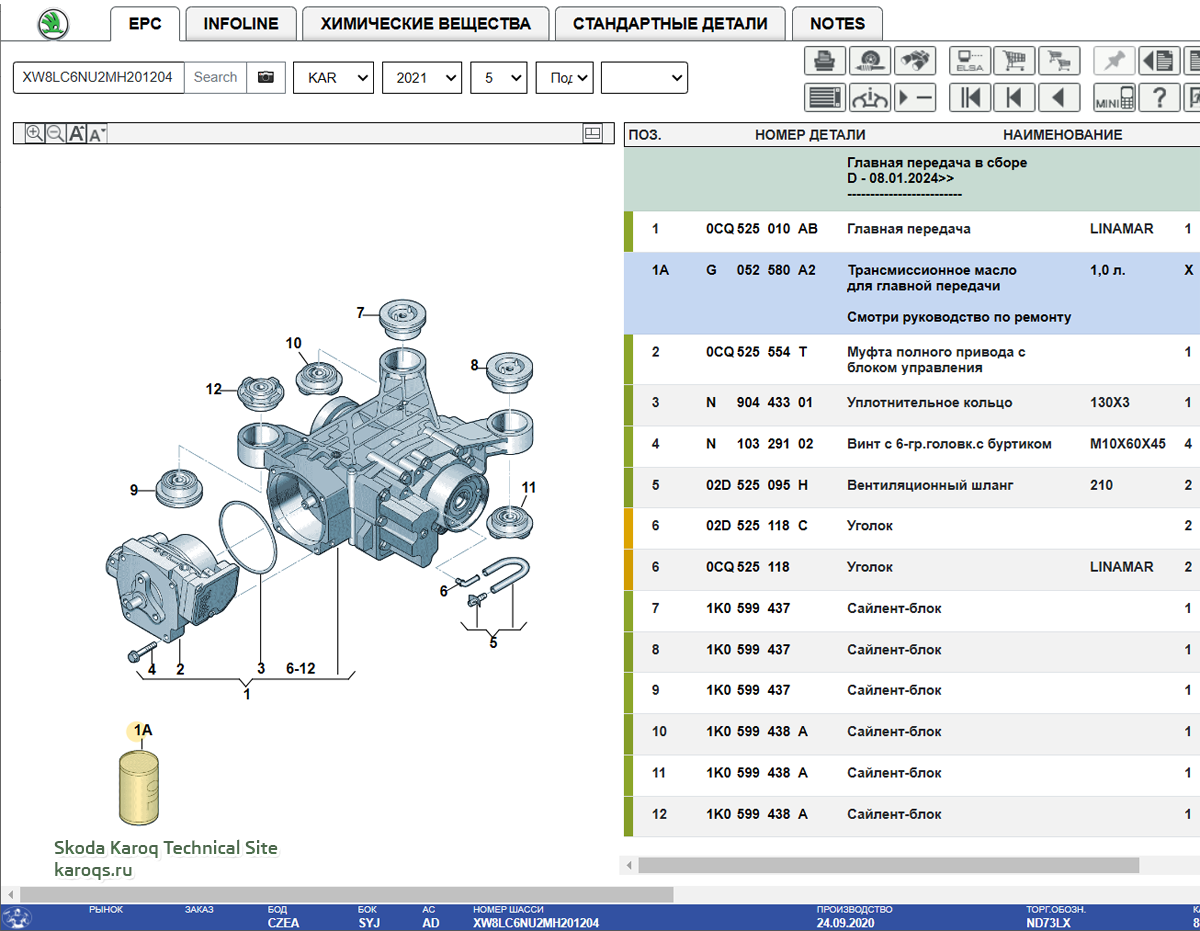Zoom in on the parts diagram
This screenshot has height=931, width=1200.
coord(35,133)
